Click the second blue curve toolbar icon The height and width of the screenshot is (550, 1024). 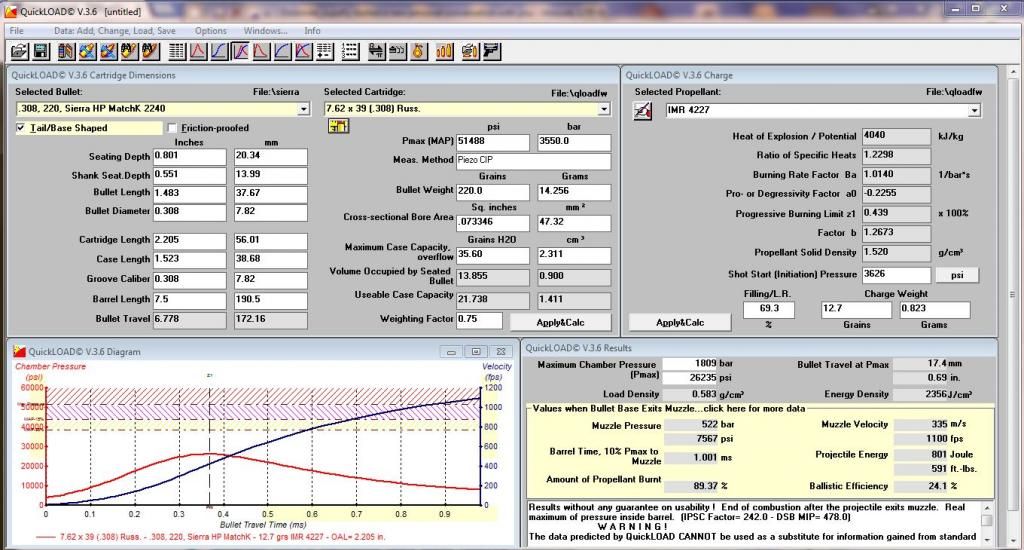282,51
